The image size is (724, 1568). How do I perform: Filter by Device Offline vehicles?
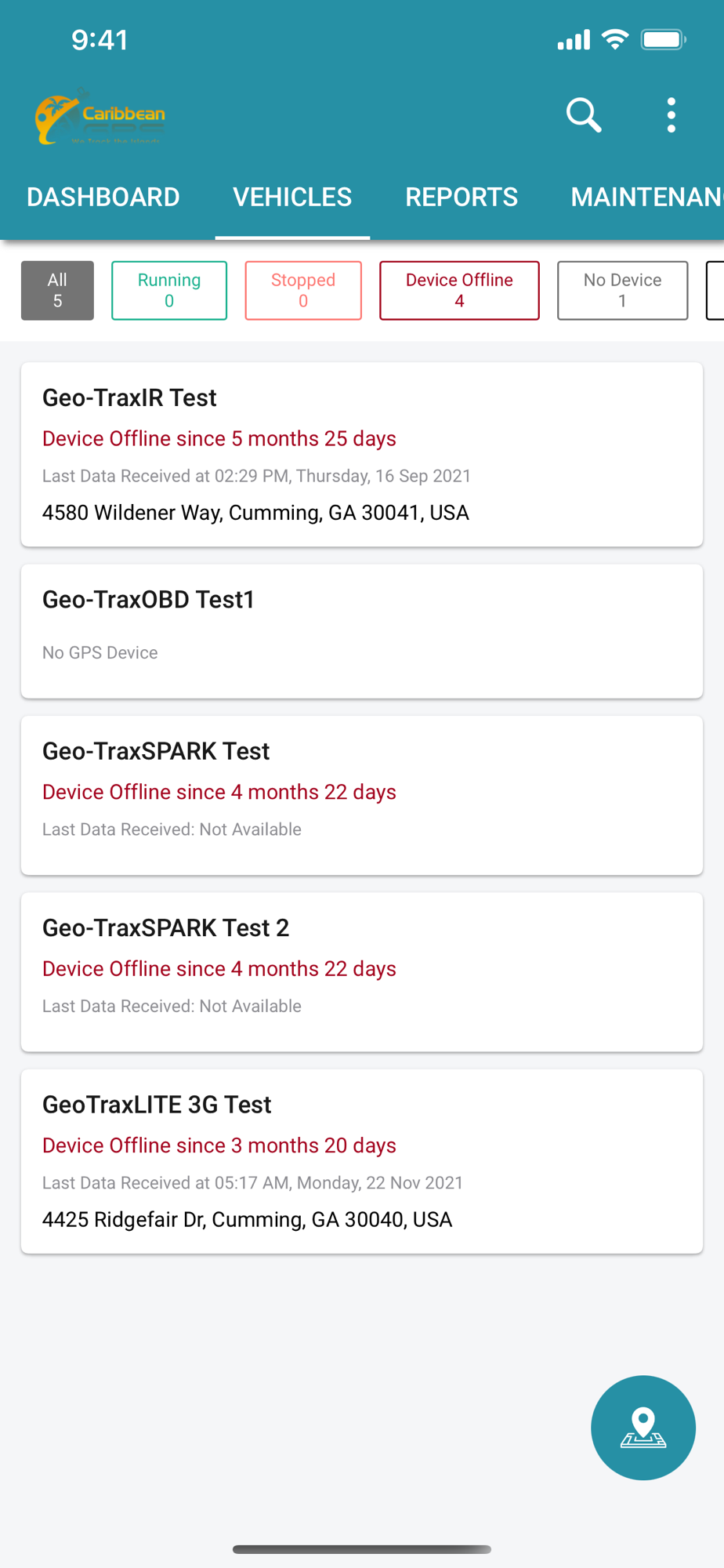click(x=459, y=290)
